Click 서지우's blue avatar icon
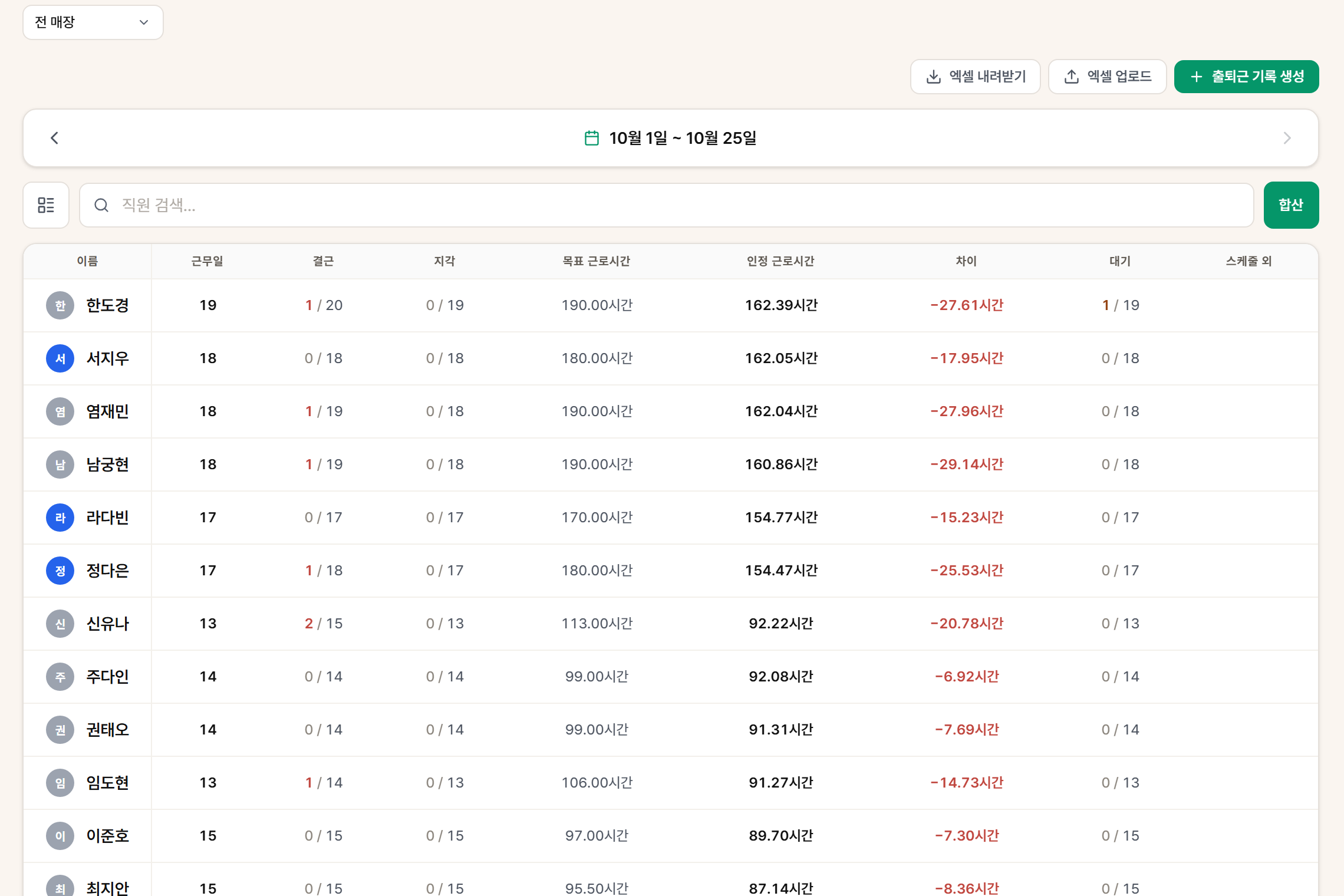Screen dimensions: 1344x896 (60, 358)
